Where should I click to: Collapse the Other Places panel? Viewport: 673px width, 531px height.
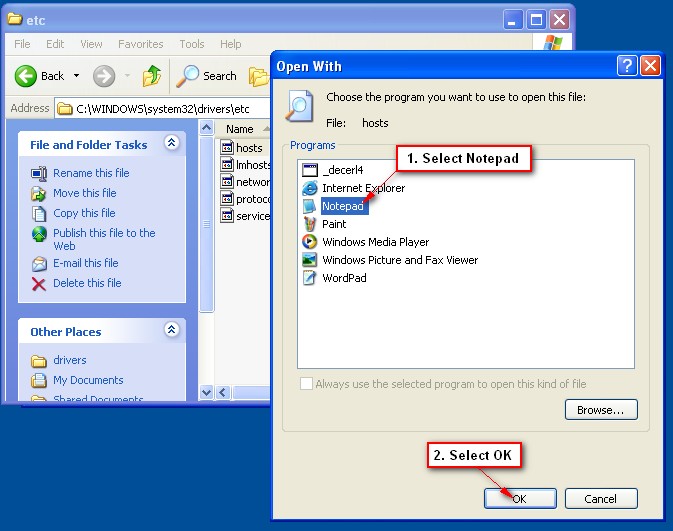point(172,329)
